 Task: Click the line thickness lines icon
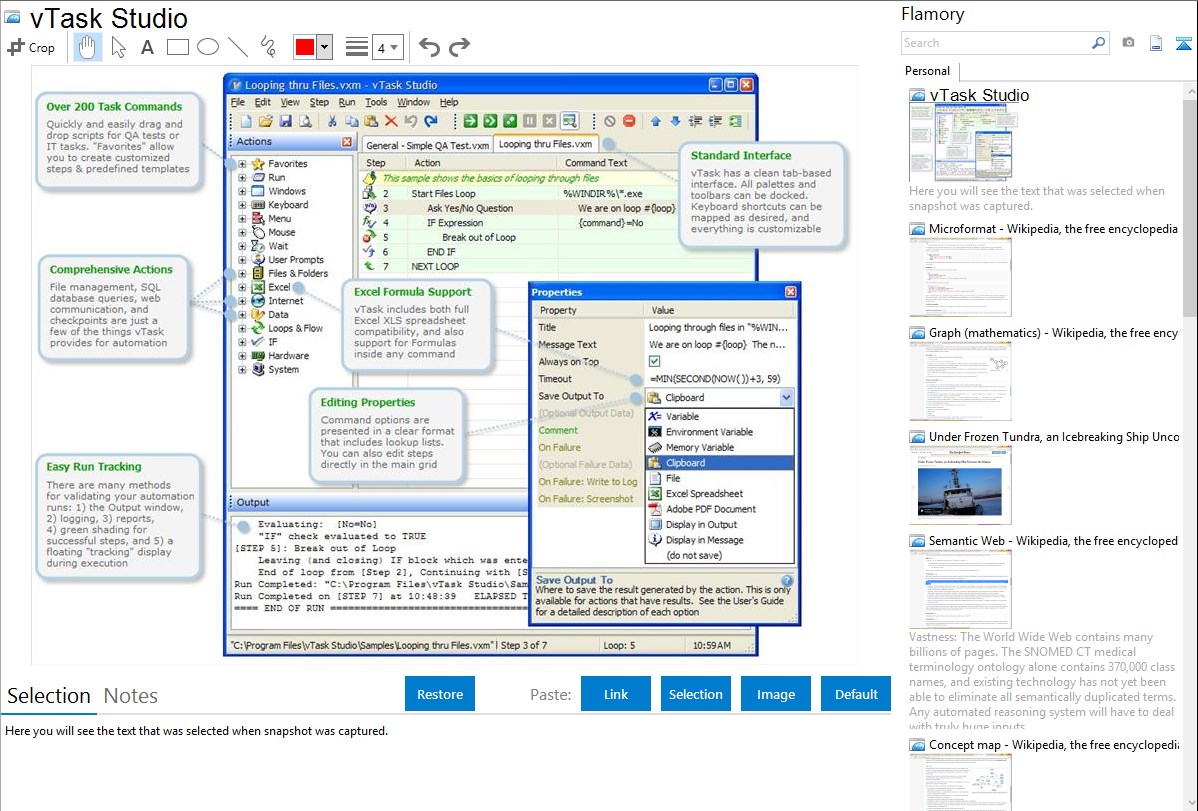coord(357,47)
